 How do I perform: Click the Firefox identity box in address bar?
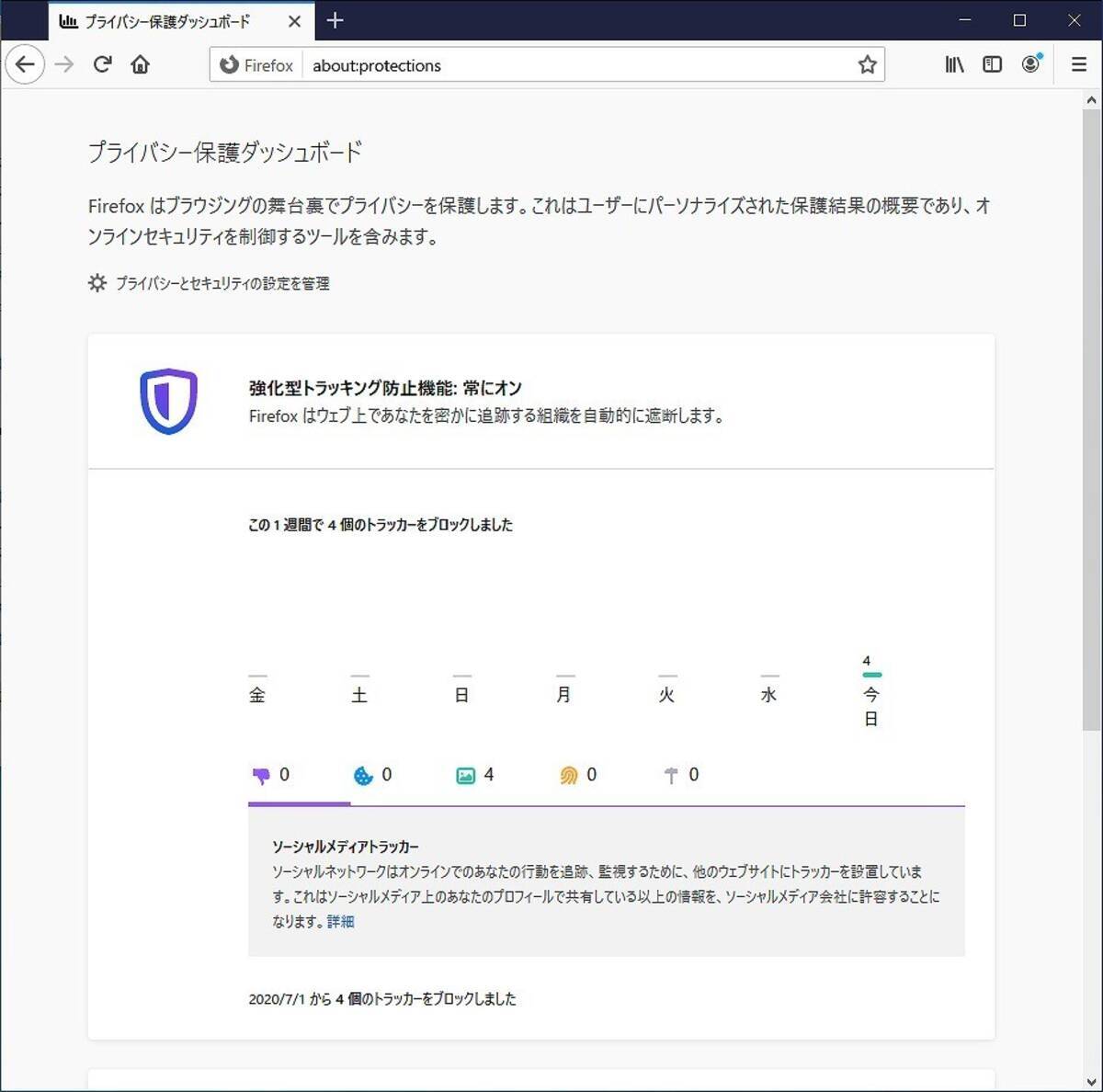click(x=256, y=65)
